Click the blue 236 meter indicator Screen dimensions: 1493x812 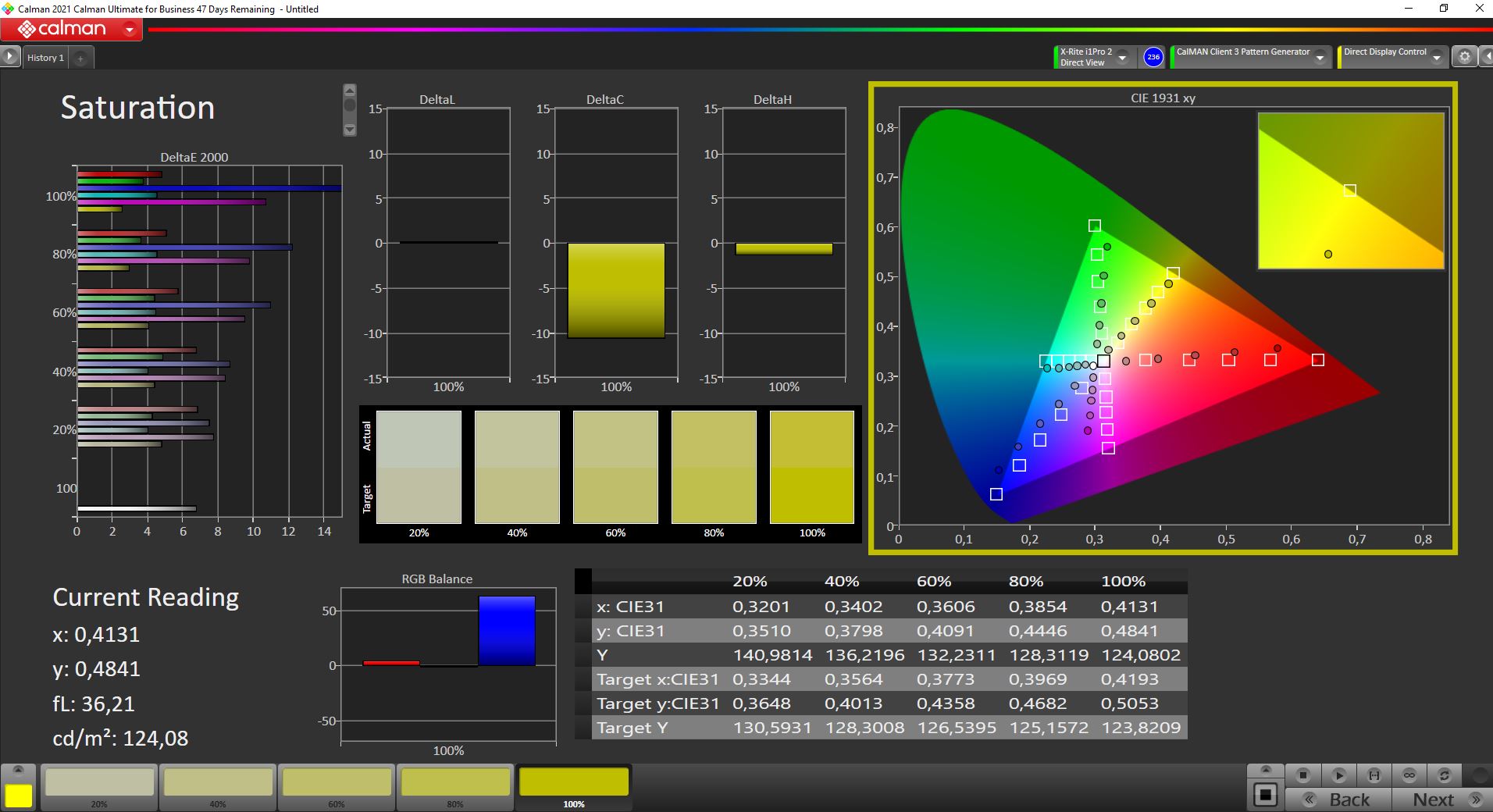[x=1153, y=57]
